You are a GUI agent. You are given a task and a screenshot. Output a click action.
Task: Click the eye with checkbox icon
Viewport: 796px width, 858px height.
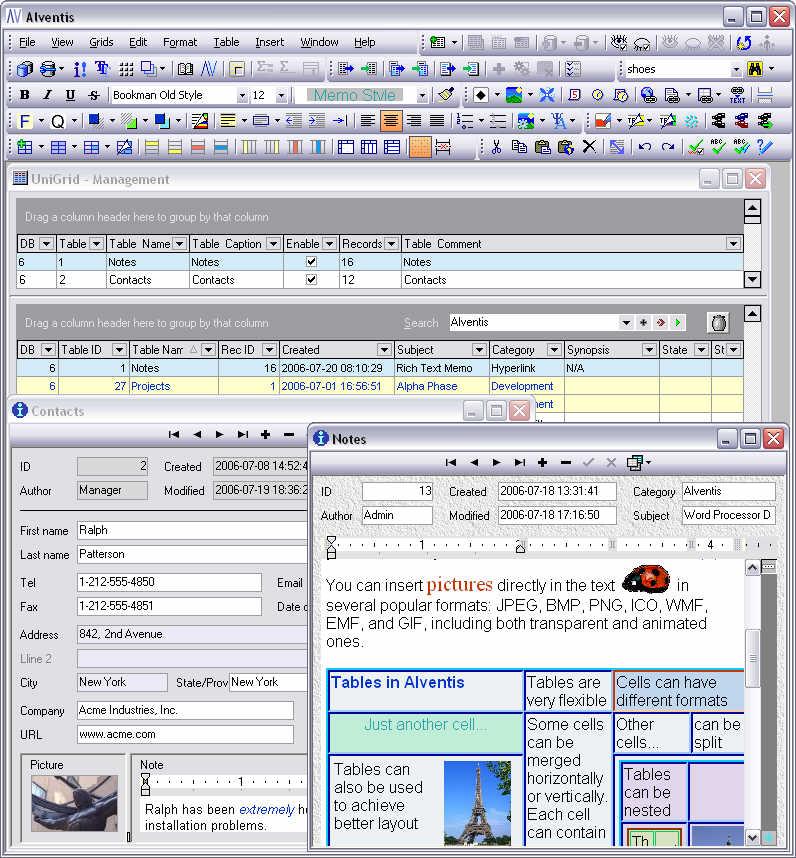(x=619, y=42)
